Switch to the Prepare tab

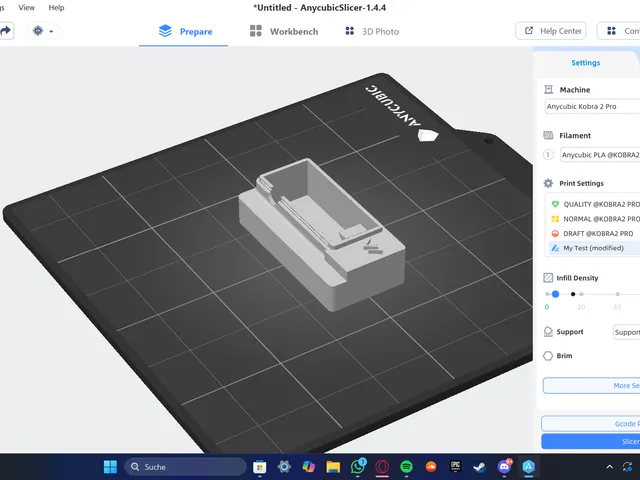click(185, 31)
